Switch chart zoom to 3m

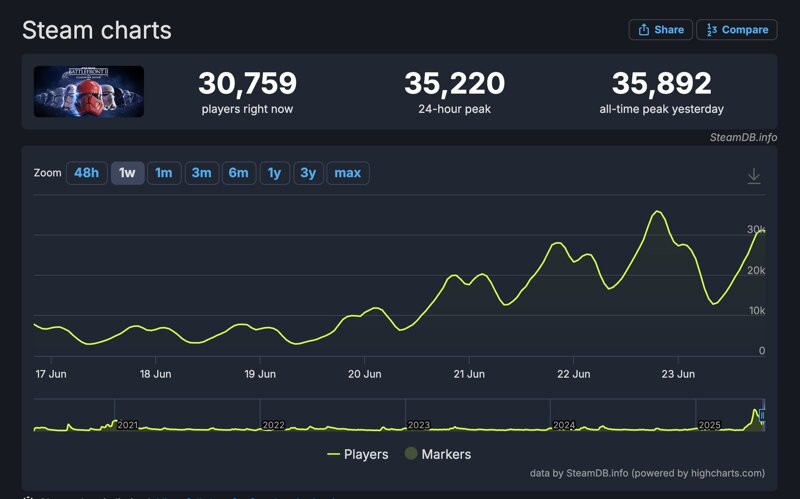point(202,173)
